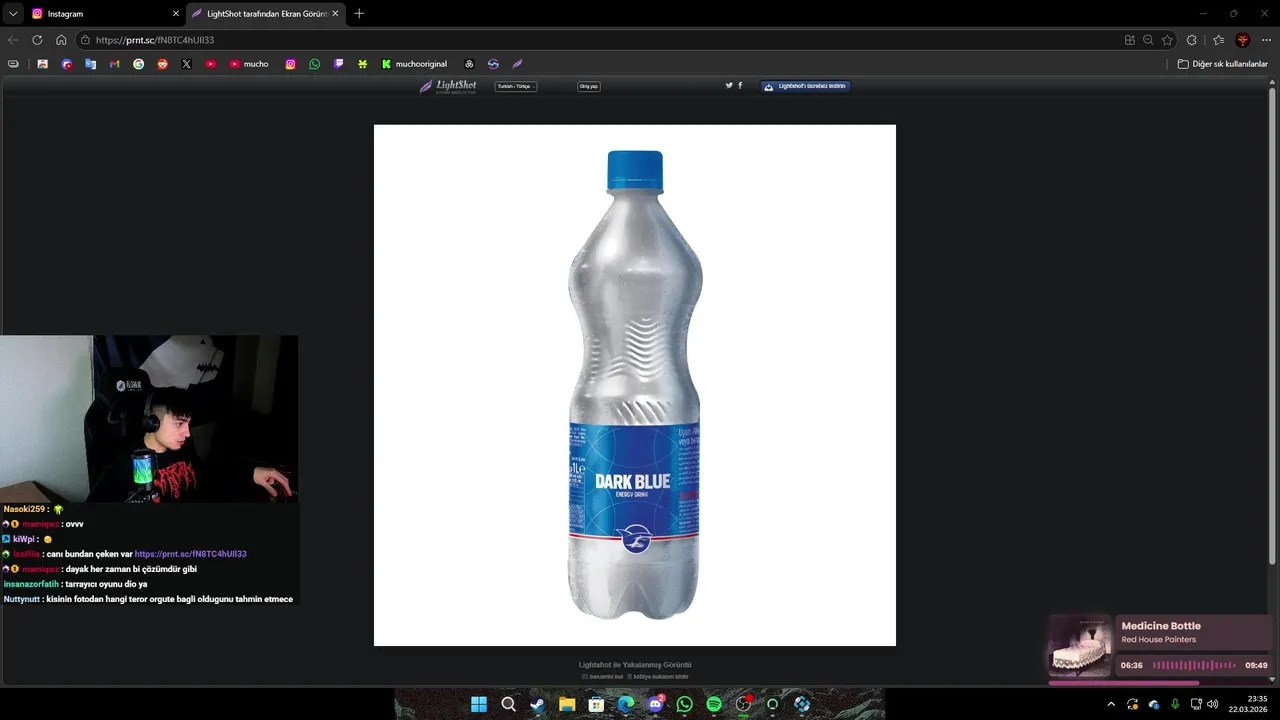This screenshot has height=720, width=1280.
Task: Open the ChatGPT bookmark icon
Action: tap(469, 64)
